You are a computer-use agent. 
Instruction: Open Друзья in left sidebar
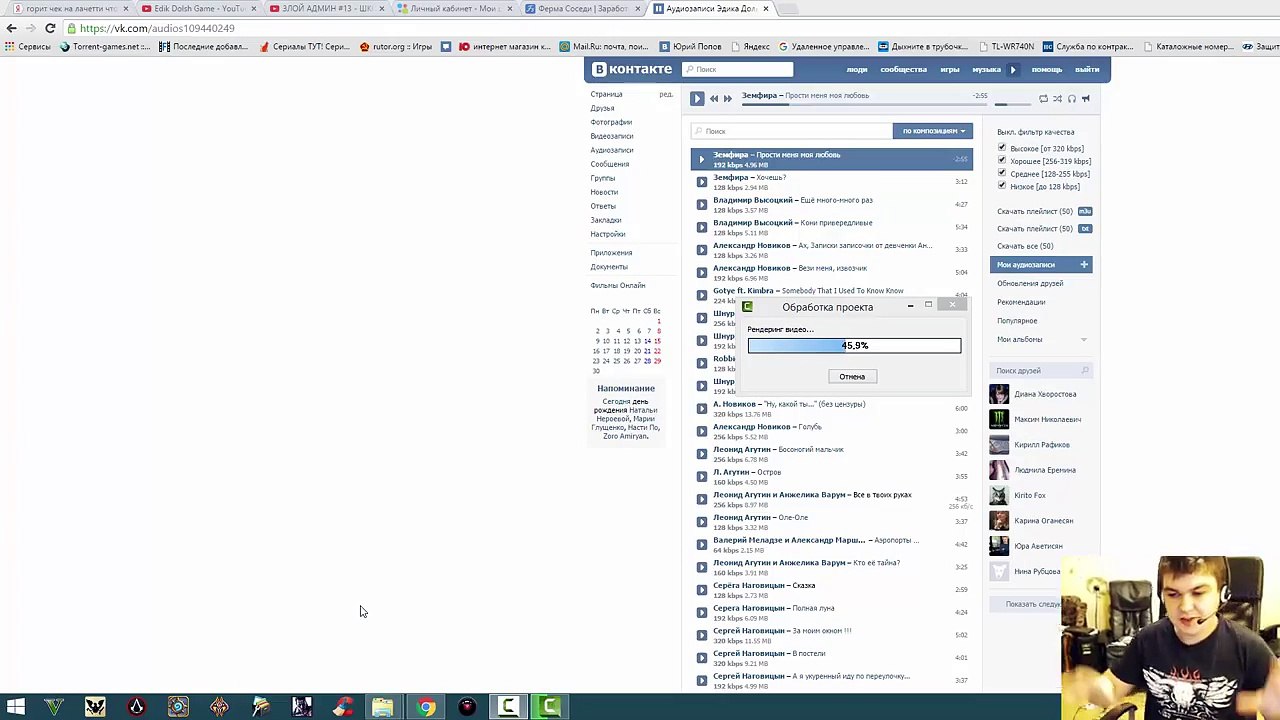click(x=603, y=108)
